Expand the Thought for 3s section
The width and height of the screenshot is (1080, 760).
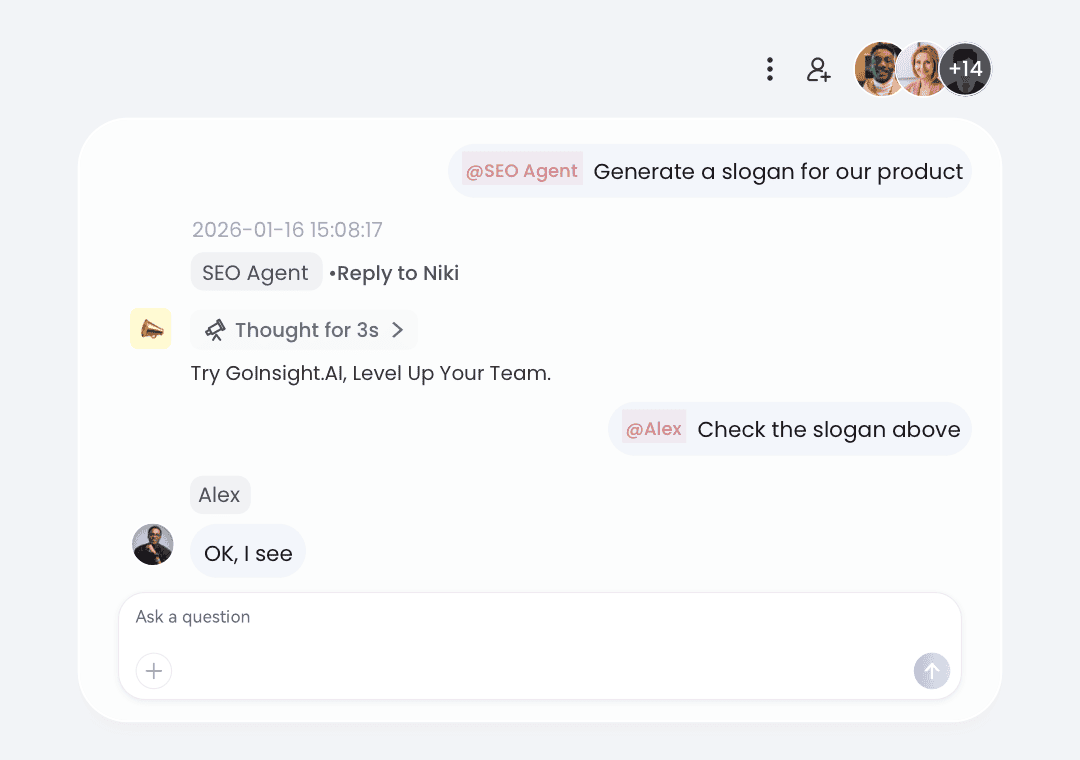click(306, 330)
